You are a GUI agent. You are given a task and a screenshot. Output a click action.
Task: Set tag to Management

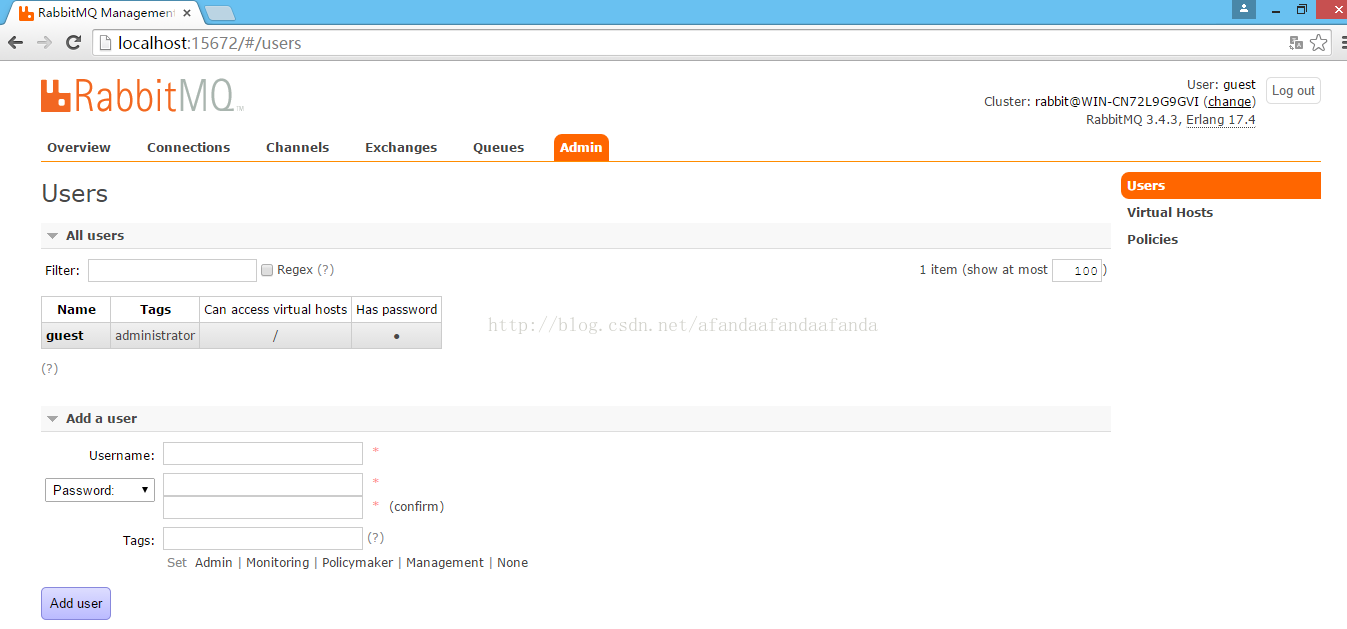pyautogui.click(x=445, y=563)
